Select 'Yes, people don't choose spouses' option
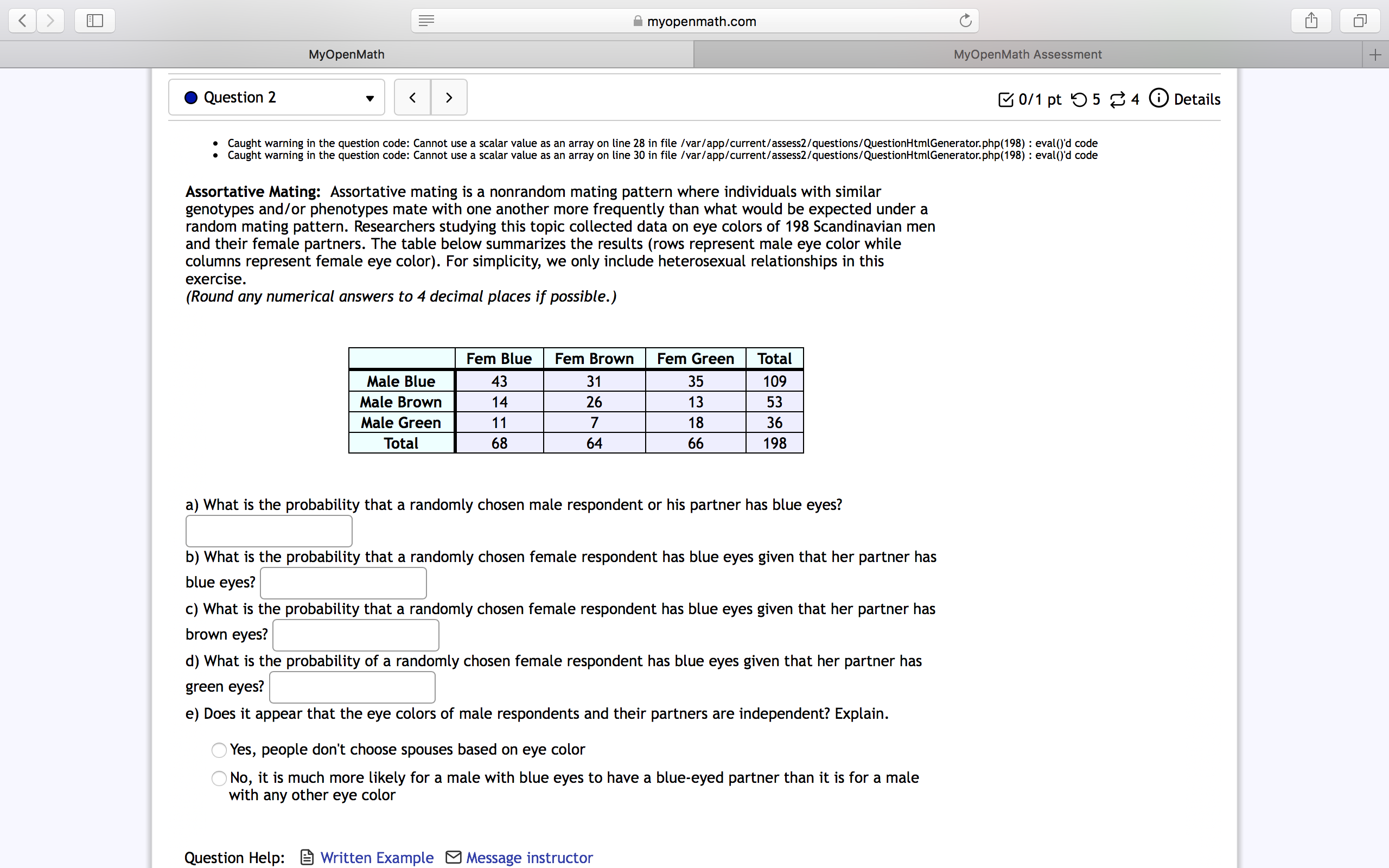 coord(219,750)
